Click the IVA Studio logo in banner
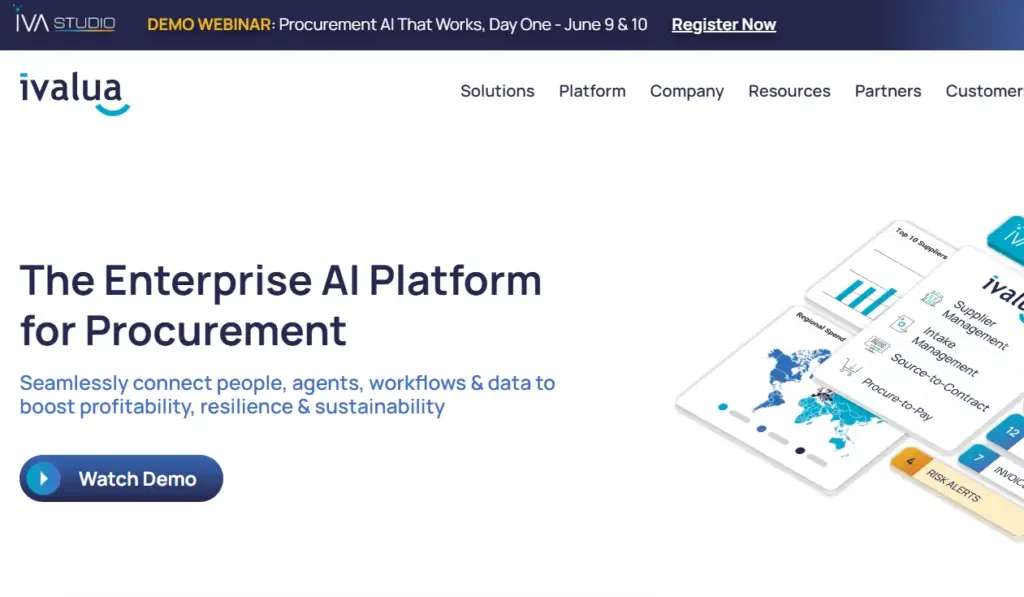Viewport: 1024px width, 597px height. 65,22
